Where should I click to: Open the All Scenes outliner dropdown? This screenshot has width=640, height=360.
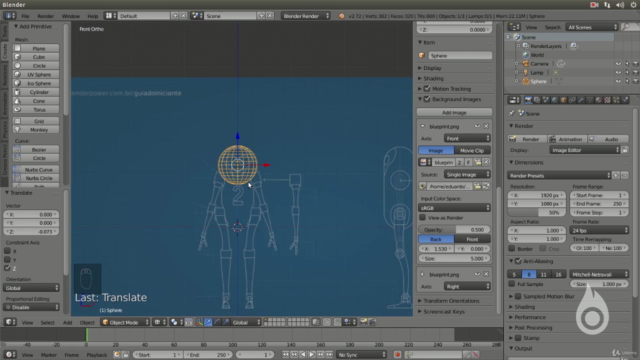tap(592, 27)
